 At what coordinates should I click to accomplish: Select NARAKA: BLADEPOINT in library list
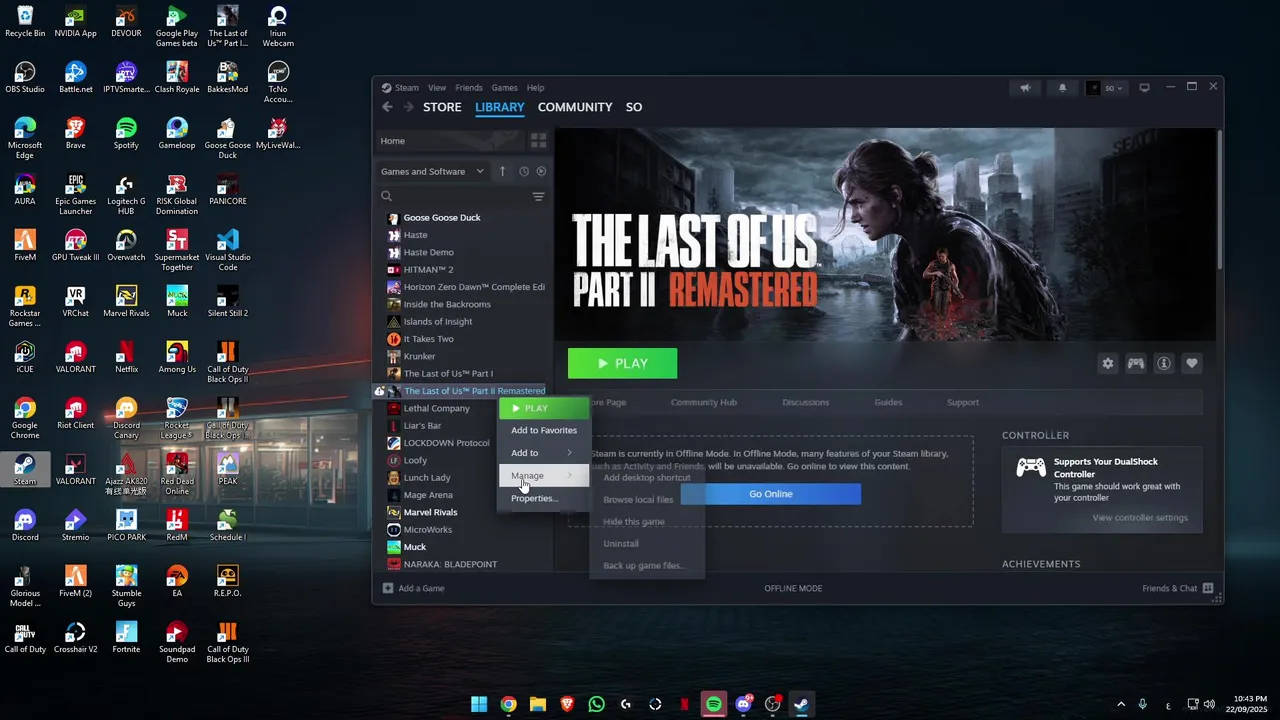click(x=450, y=564)
